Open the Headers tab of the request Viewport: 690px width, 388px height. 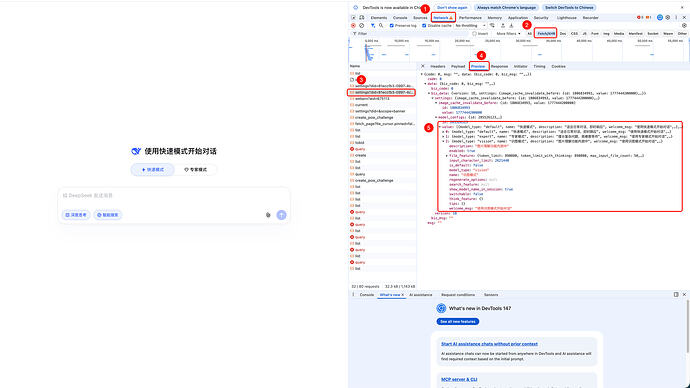click(438, 66)
